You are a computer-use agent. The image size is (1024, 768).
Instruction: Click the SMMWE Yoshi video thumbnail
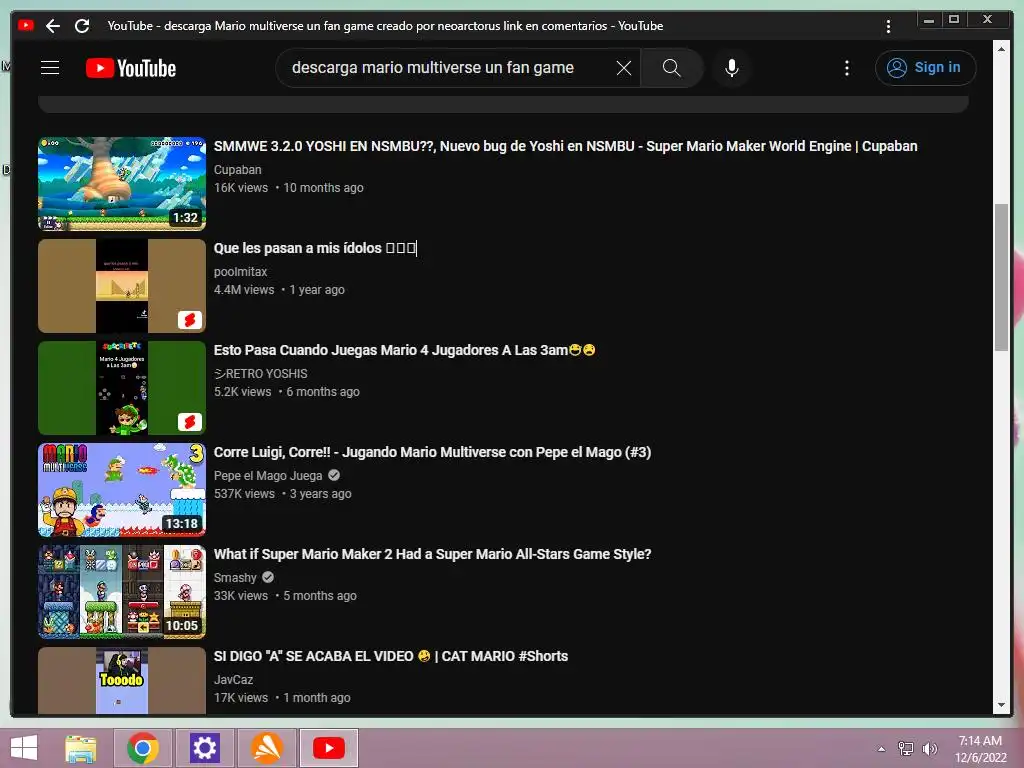tap(122, 184)
